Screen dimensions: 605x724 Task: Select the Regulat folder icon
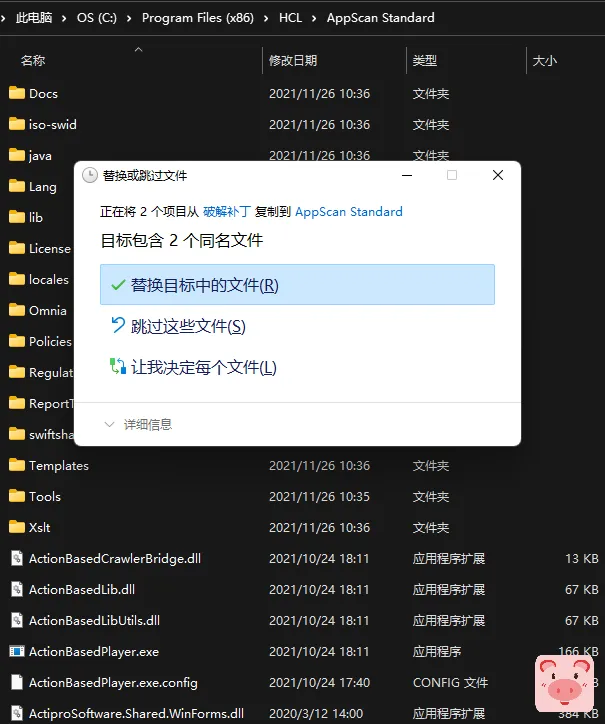[17, 372]
